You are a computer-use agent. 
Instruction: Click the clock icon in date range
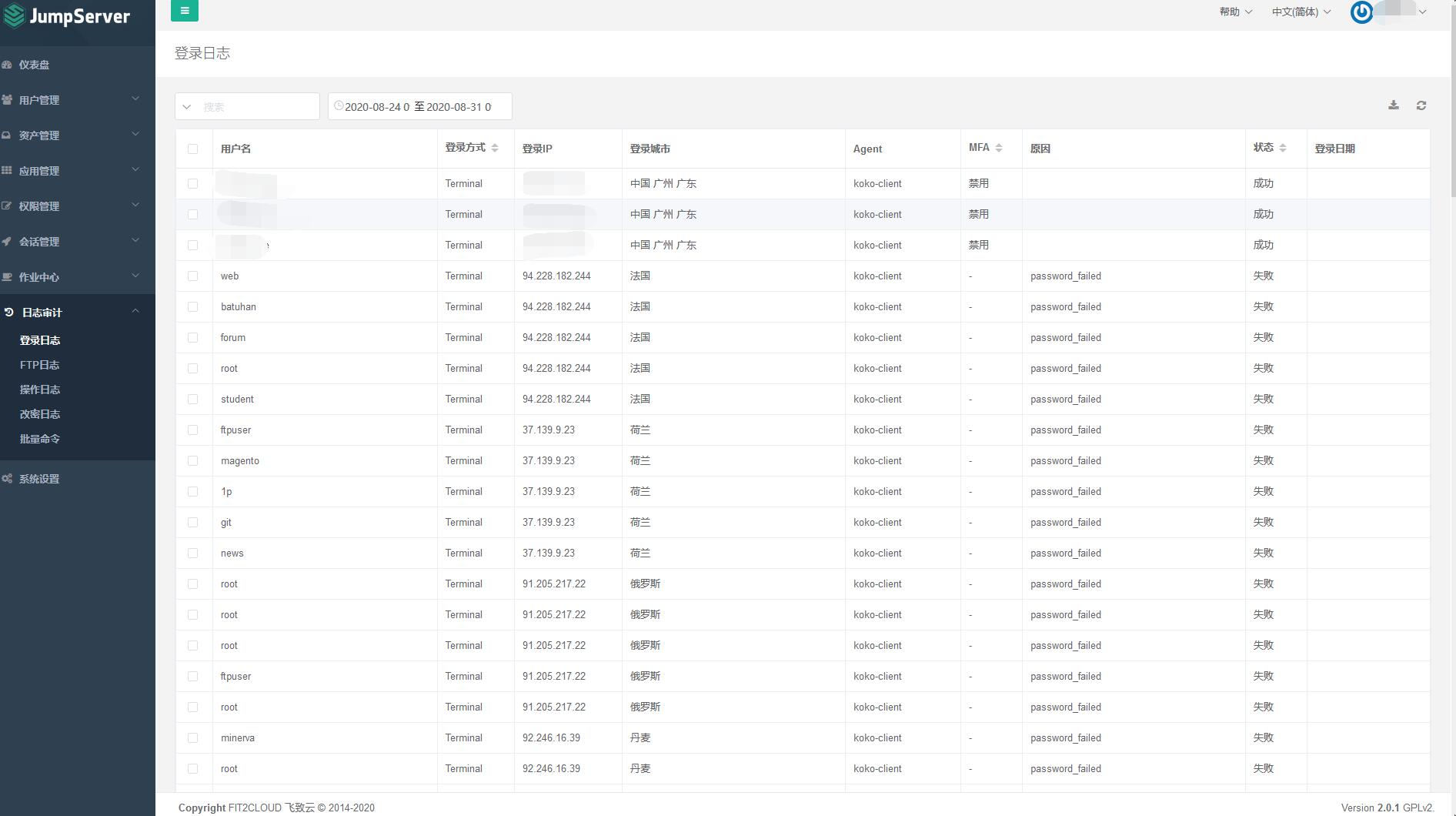point(339,105)
